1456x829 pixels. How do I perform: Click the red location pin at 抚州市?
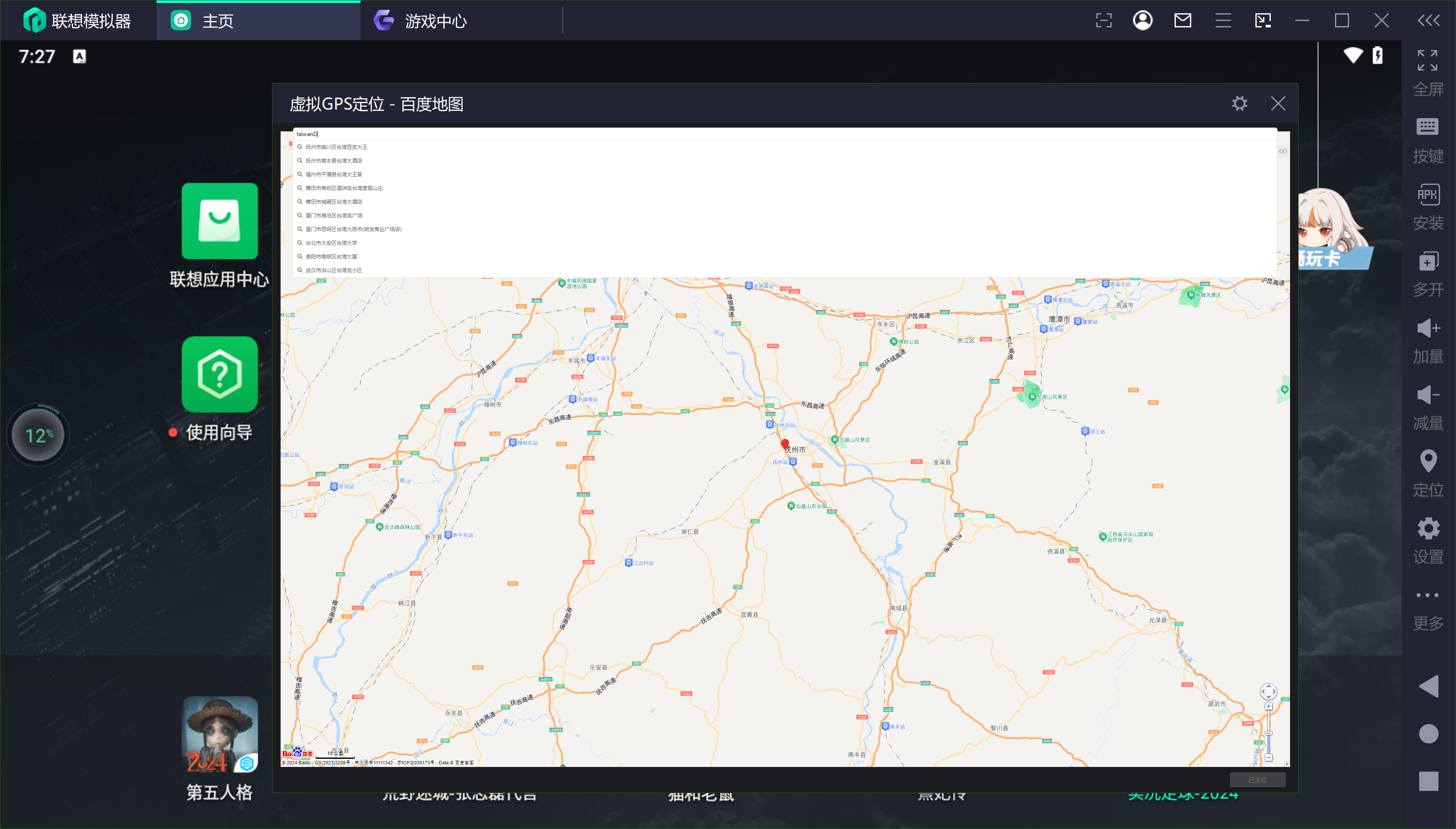(x=784, y=444)
